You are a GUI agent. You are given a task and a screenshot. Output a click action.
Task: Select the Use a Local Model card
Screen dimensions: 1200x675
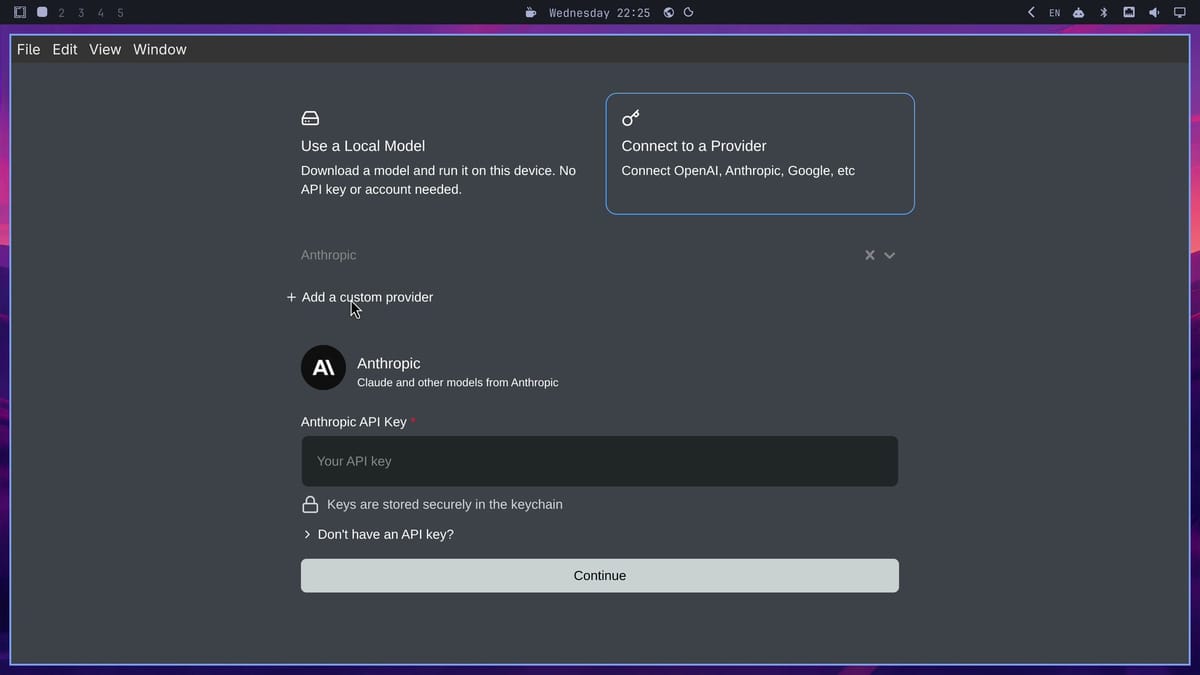(x=440, y=154)
